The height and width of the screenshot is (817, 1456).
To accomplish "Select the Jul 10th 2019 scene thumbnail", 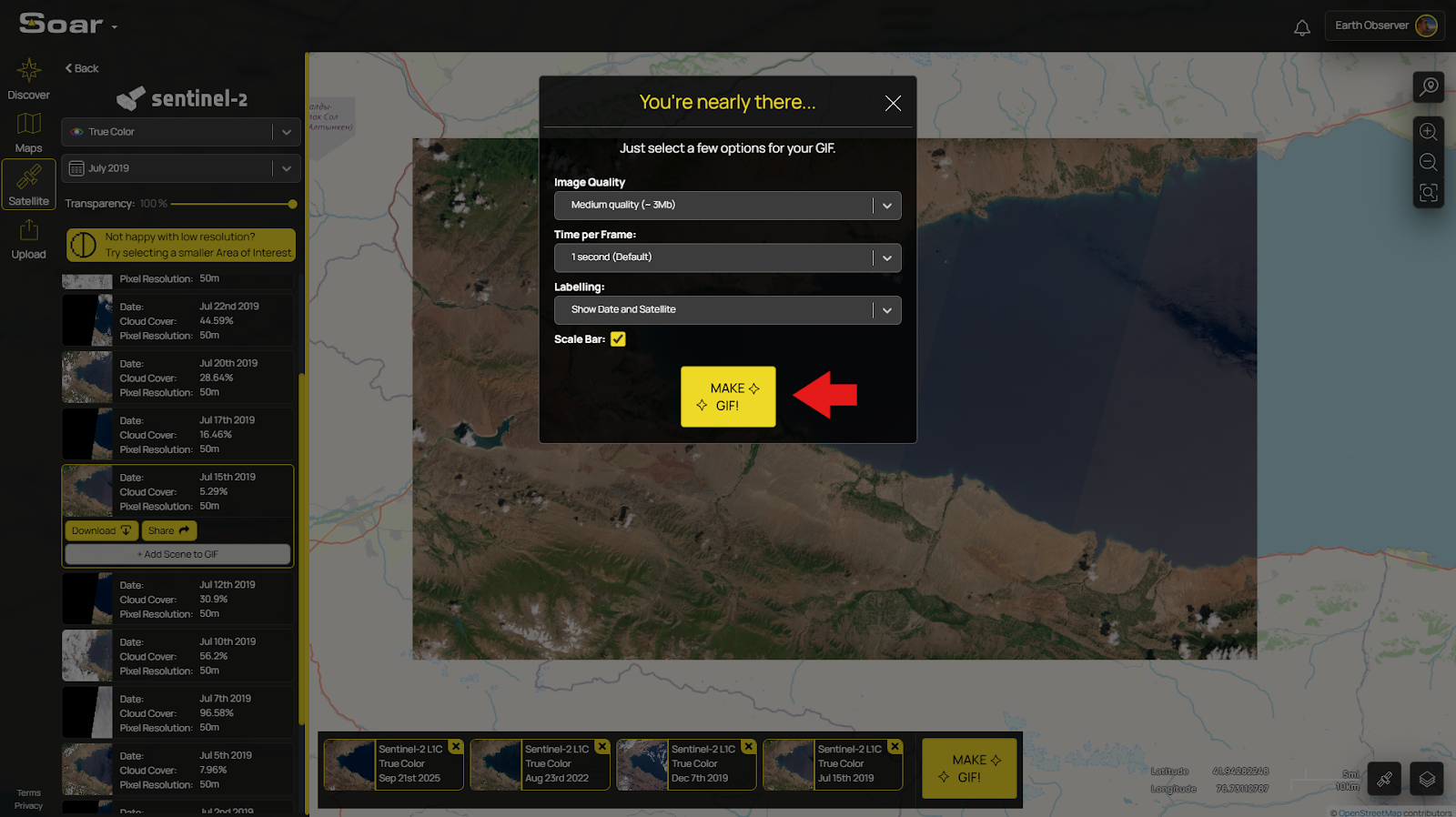I will pos(87,656).
